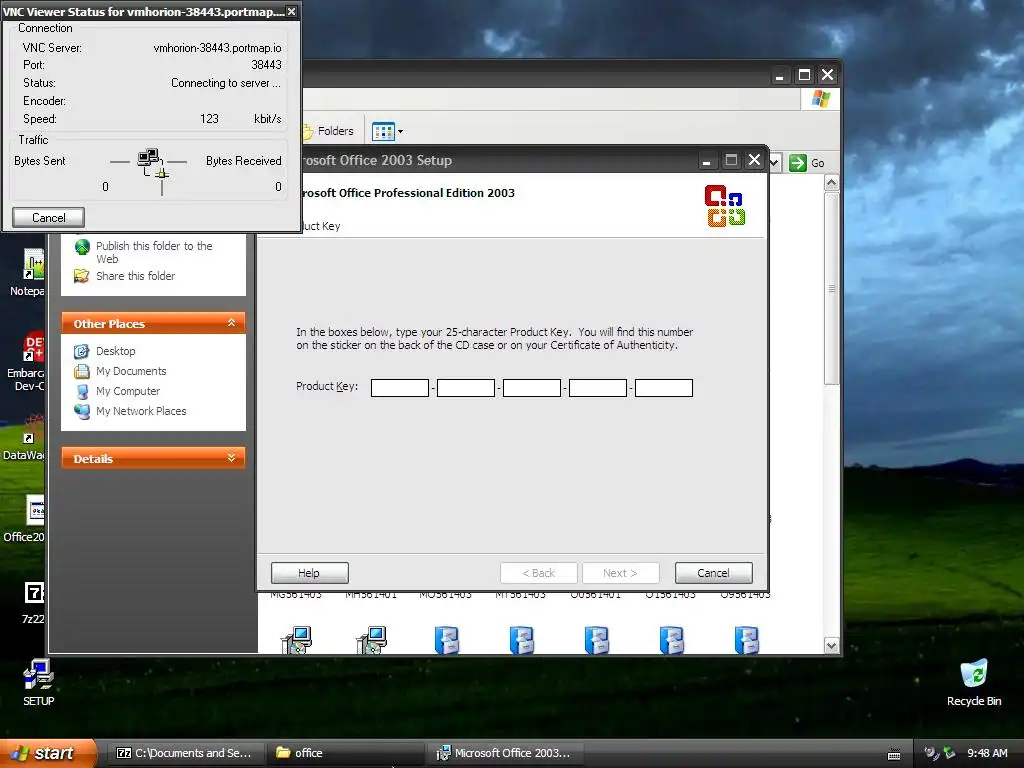
Task: Switch to Microsoft Office 2003 taskbar item
Action: [x=505, y=753]
